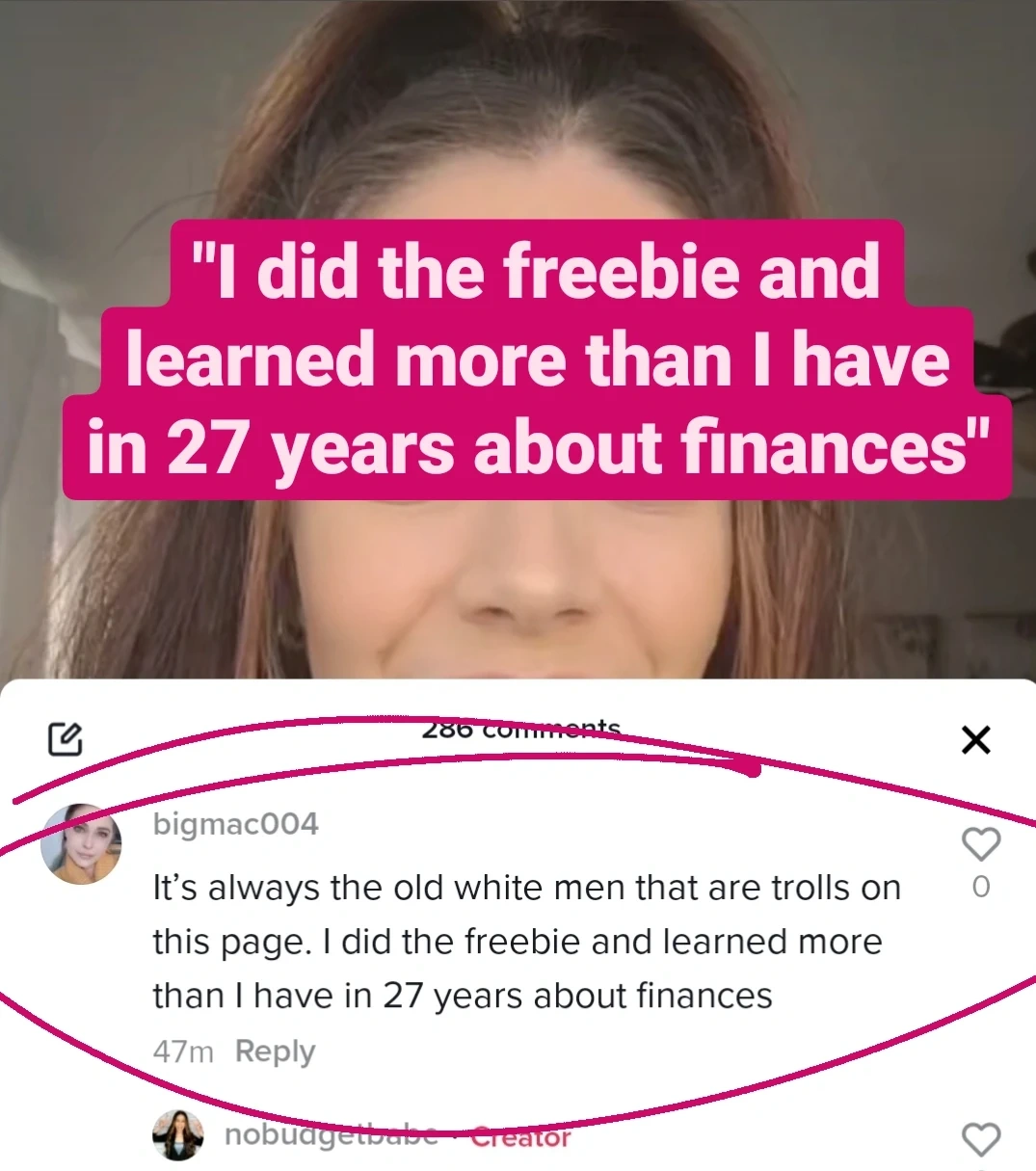Image resolution: width=1036 pixels, height=1171 pixels.
Task: Tap the pink "in 27 years about finances" caption line
Action: click(x=537, y=447)
